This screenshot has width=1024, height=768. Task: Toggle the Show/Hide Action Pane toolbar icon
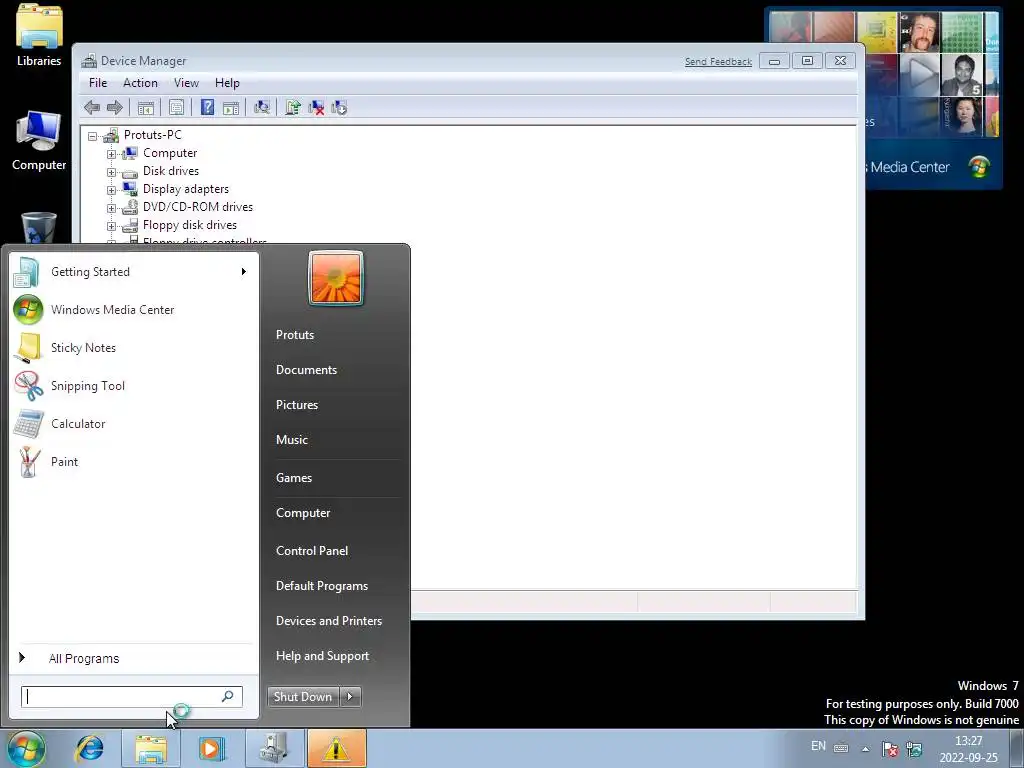point(231,107)
